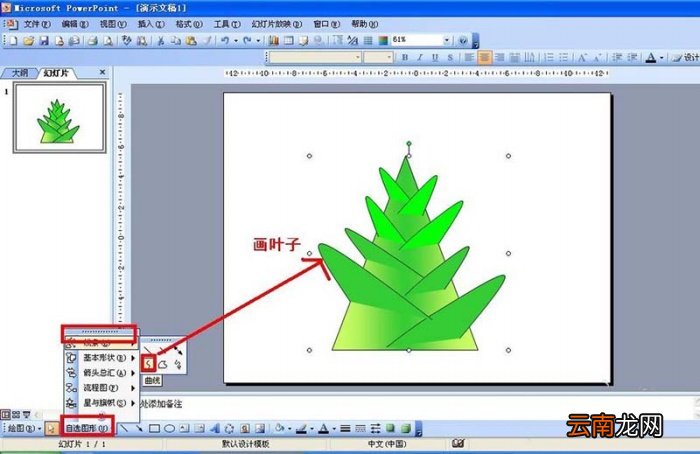The width and height of the screenshot is (700, 454).
Task: Select the Rectangle drawing tool
Action: click(x=154, y=429)
